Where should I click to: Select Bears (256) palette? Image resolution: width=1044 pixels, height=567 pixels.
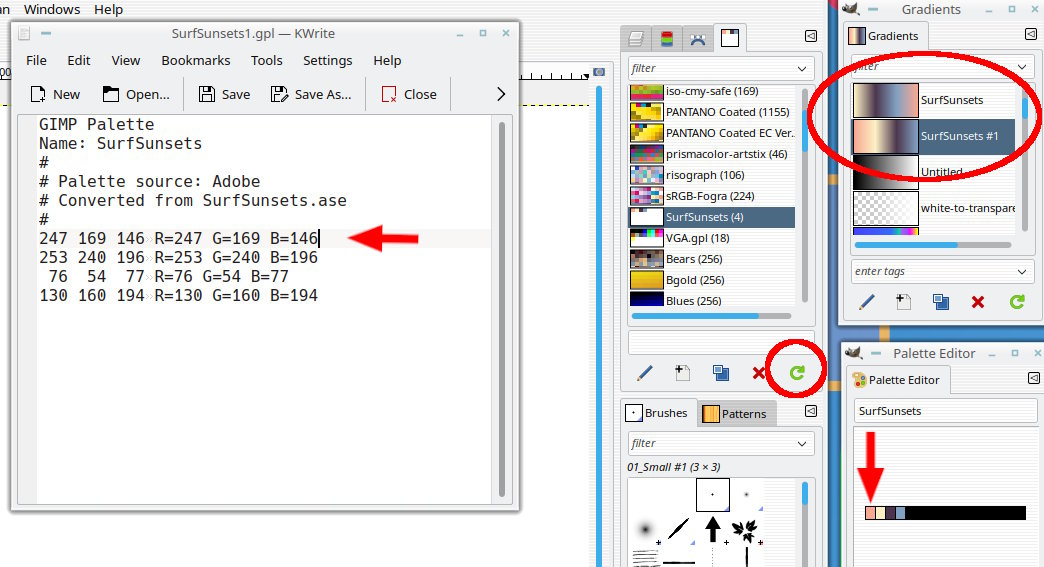point(712,259)
